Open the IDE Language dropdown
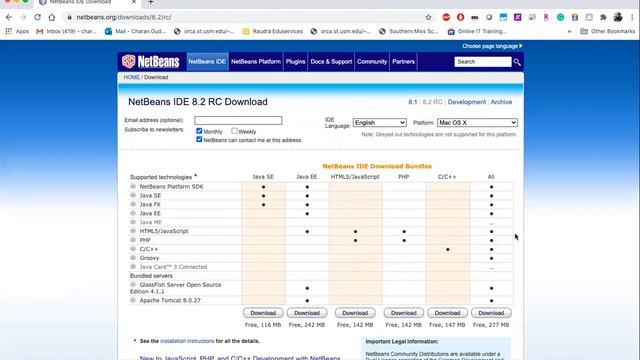640x360 pixels. tap(380, 122)
